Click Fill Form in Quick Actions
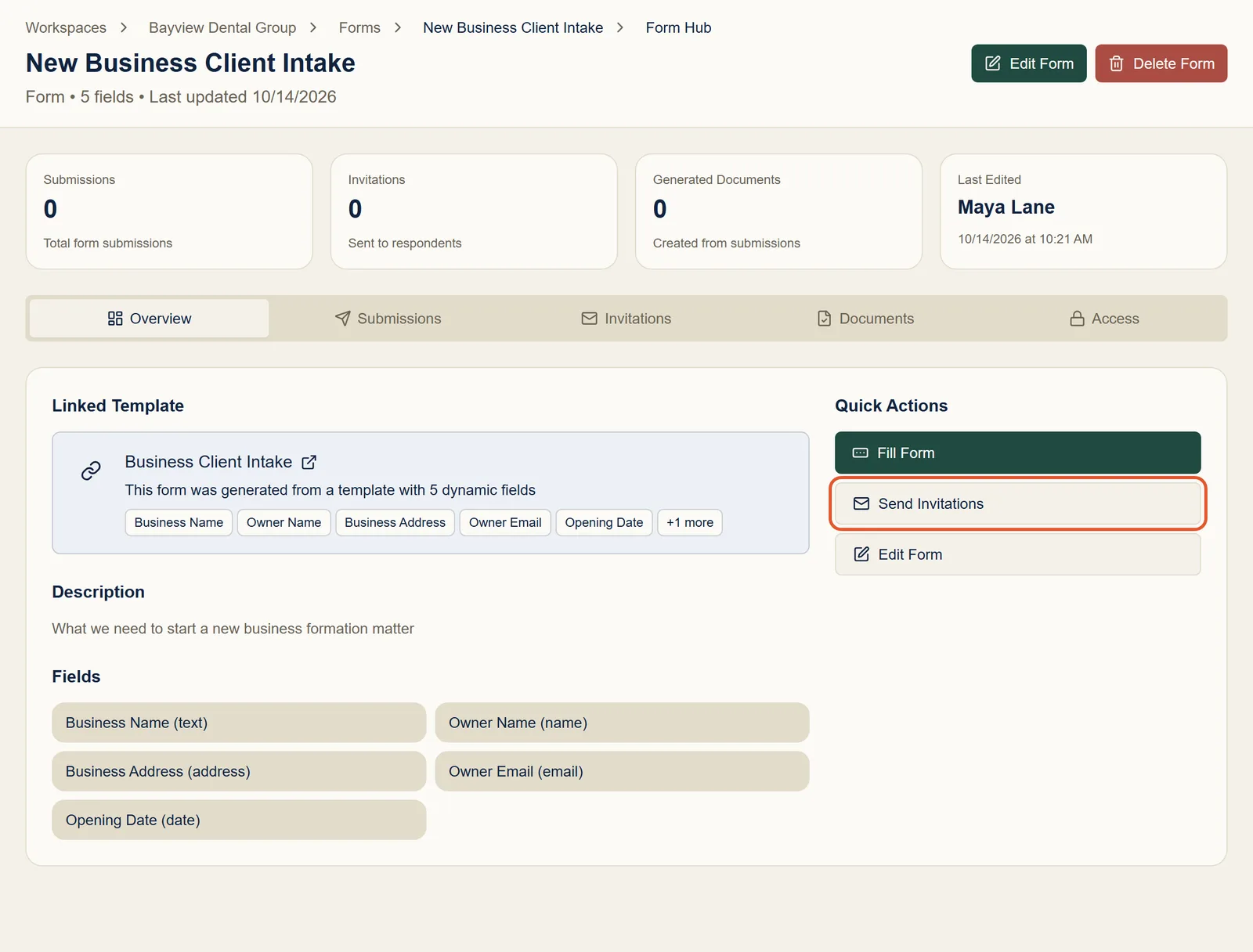The height and width of the screenshot is (952, 1253). [x=1018, y=453]
